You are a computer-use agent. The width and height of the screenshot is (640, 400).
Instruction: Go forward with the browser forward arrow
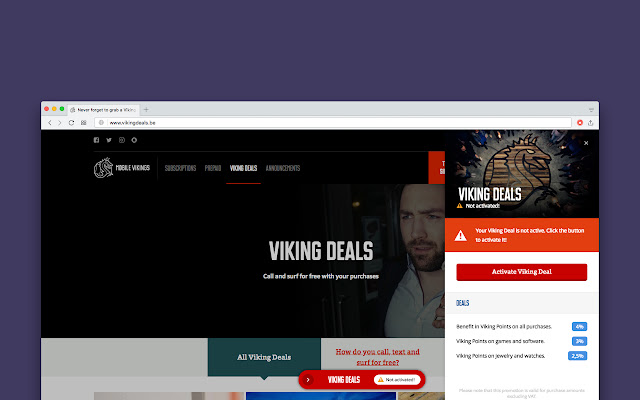click(60, 122)
